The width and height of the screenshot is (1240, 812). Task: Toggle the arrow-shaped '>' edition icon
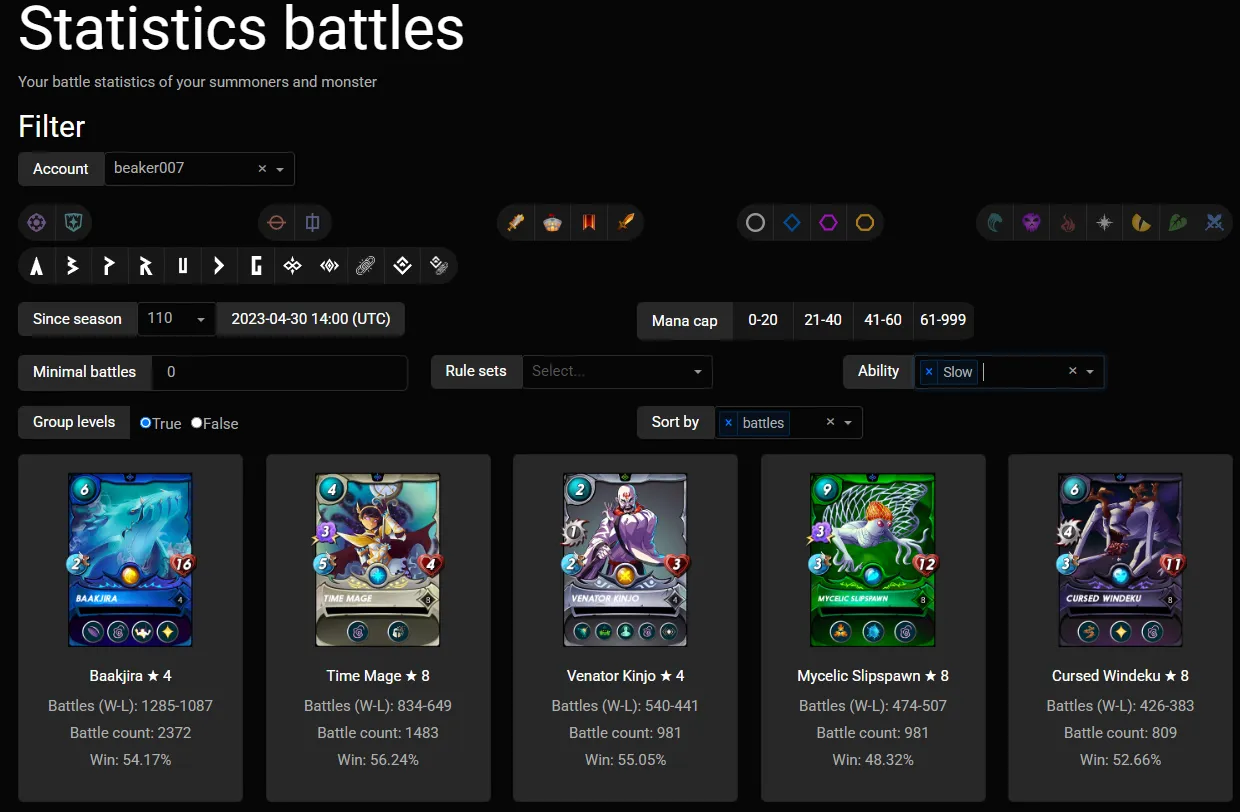219,266
